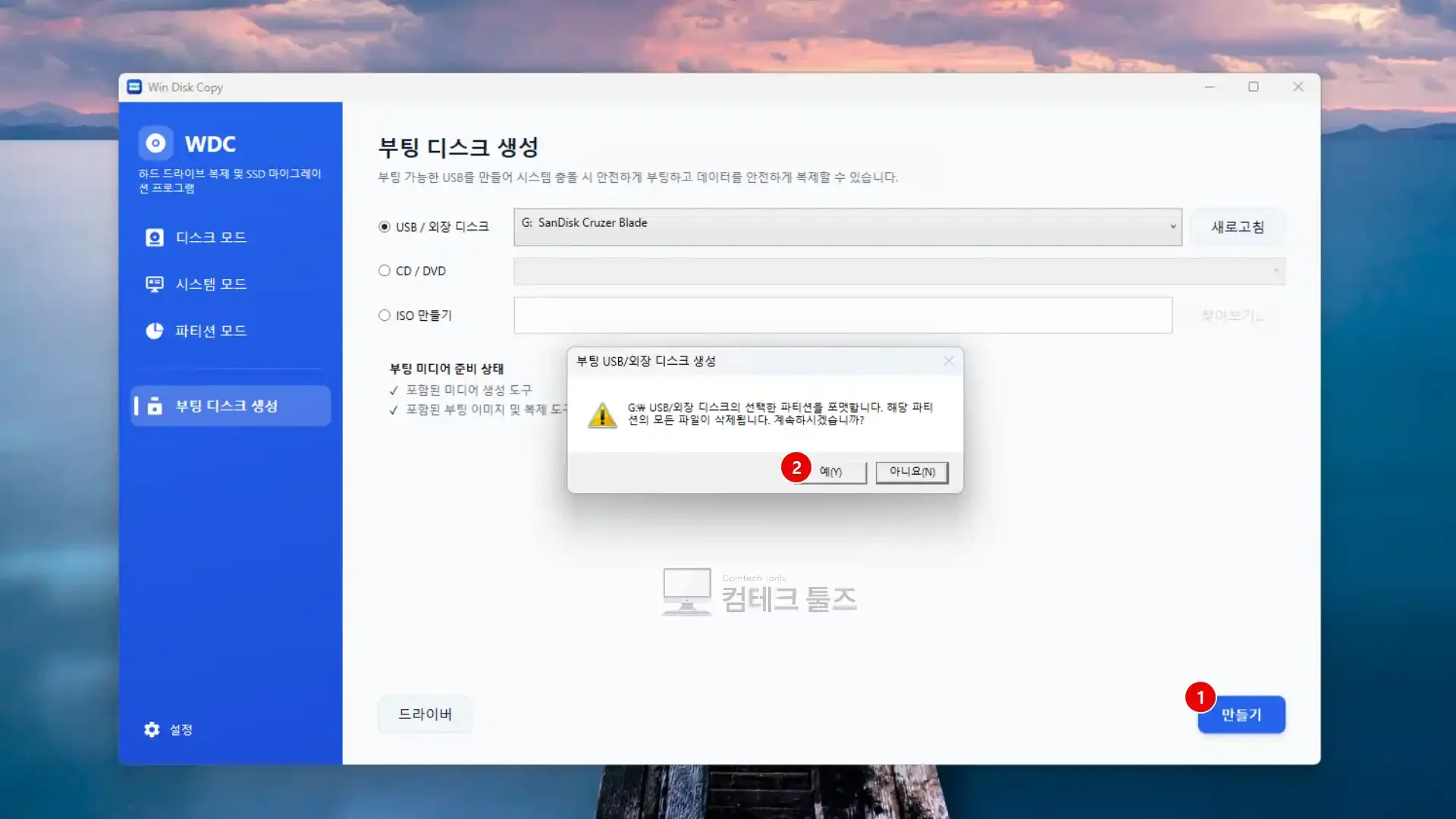Image resolution: width=1456 pixels, height=819 pixels.
Task: Open the 드라이버 driver button
Action: [x=425, y=714]
